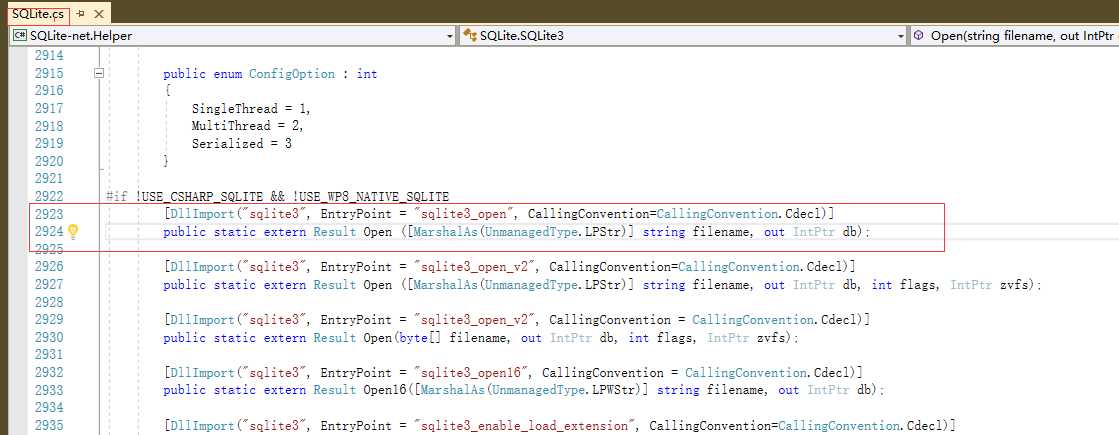
Task: Open the Open(string filename...) member dropdown
Action: tap(1015, 35)
